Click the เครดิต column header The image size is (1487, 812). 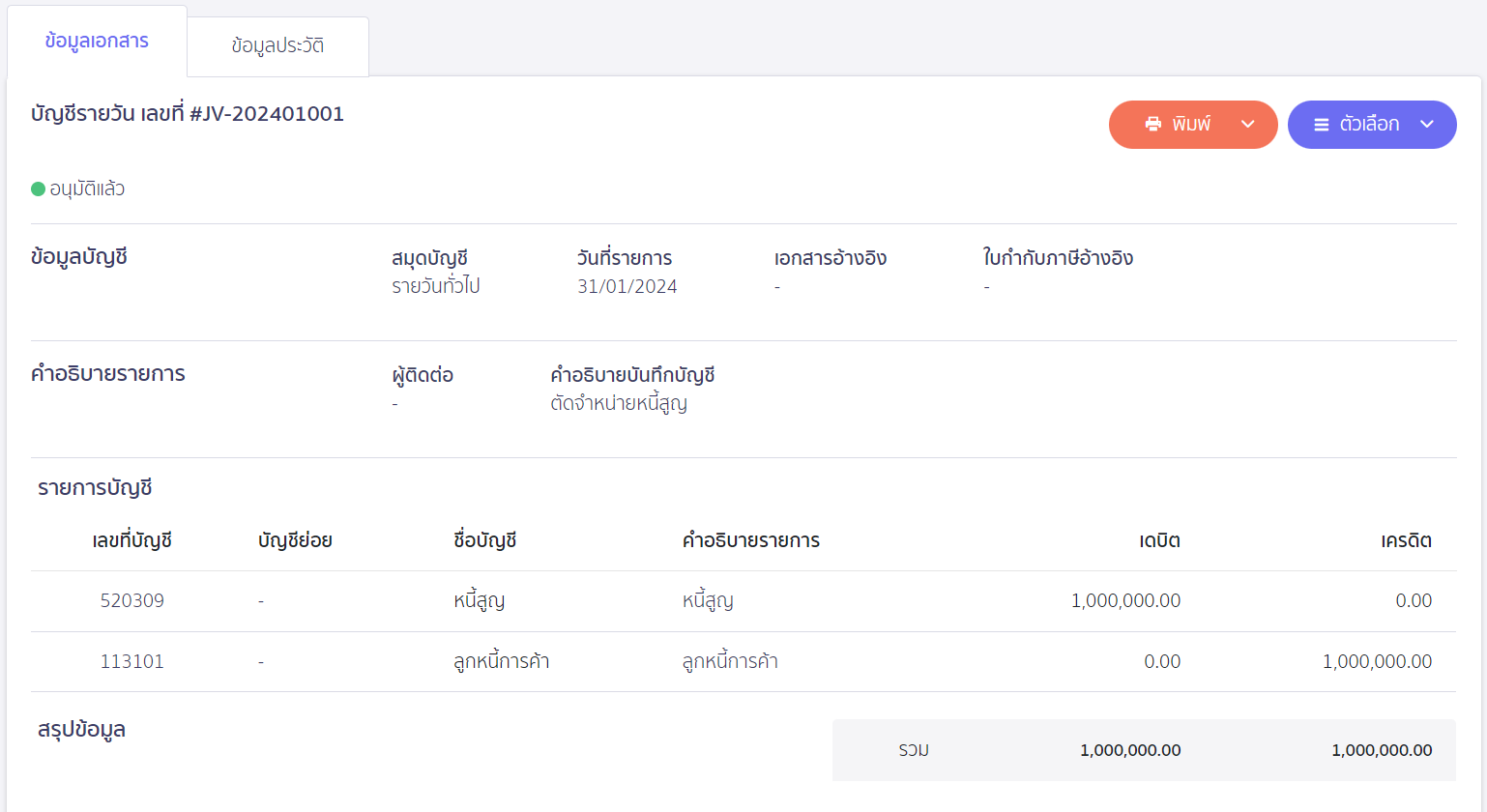1406,540
